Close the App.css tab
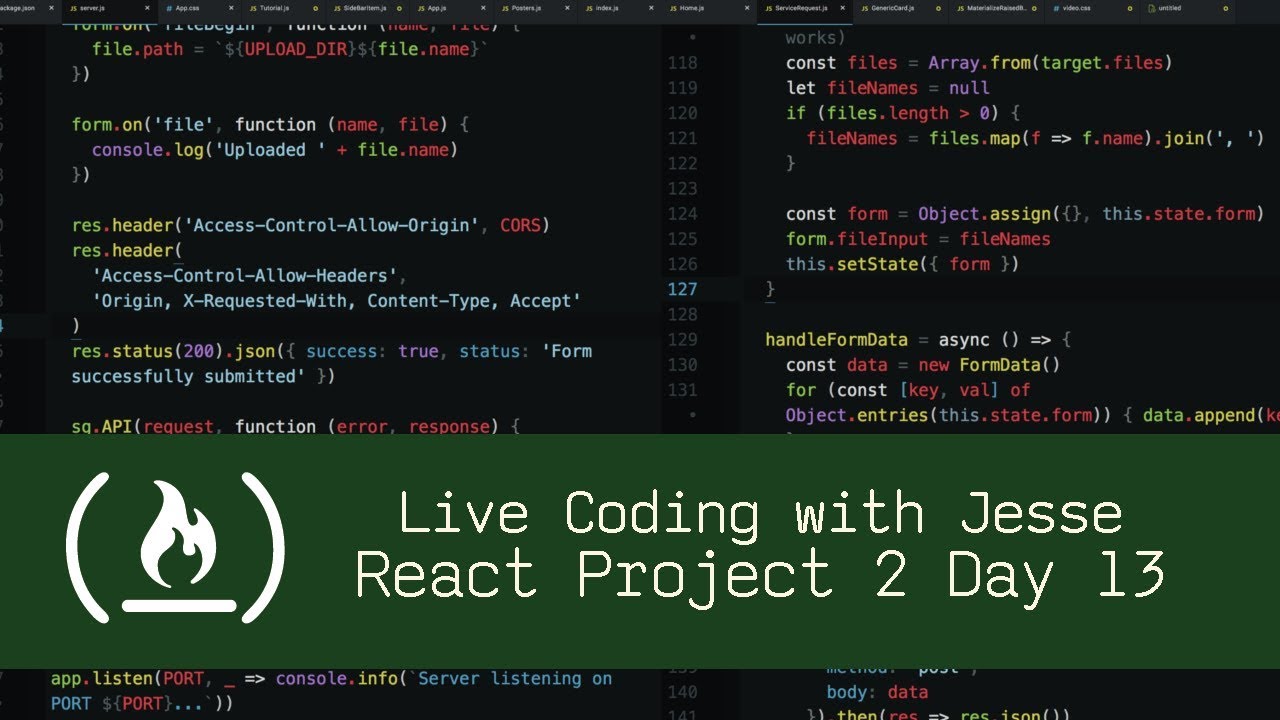The width and height of the screenshot is (1280, 720). (x=231, y=8)
